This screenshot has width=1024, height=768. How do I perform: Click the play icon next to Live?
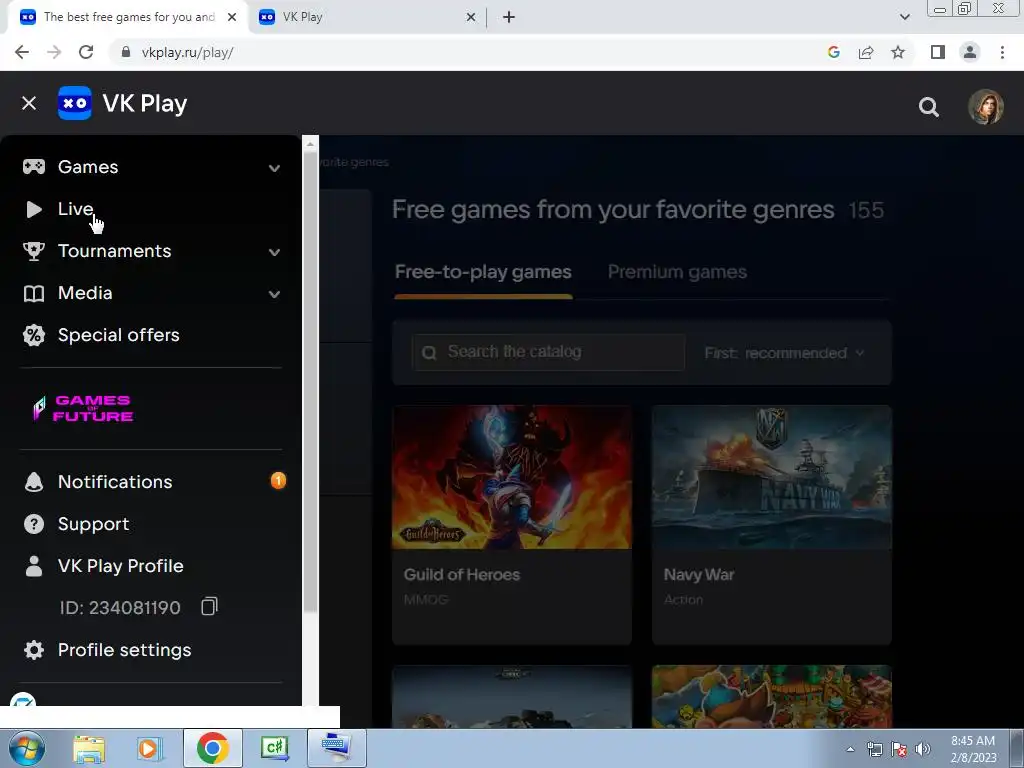(34, 209)
